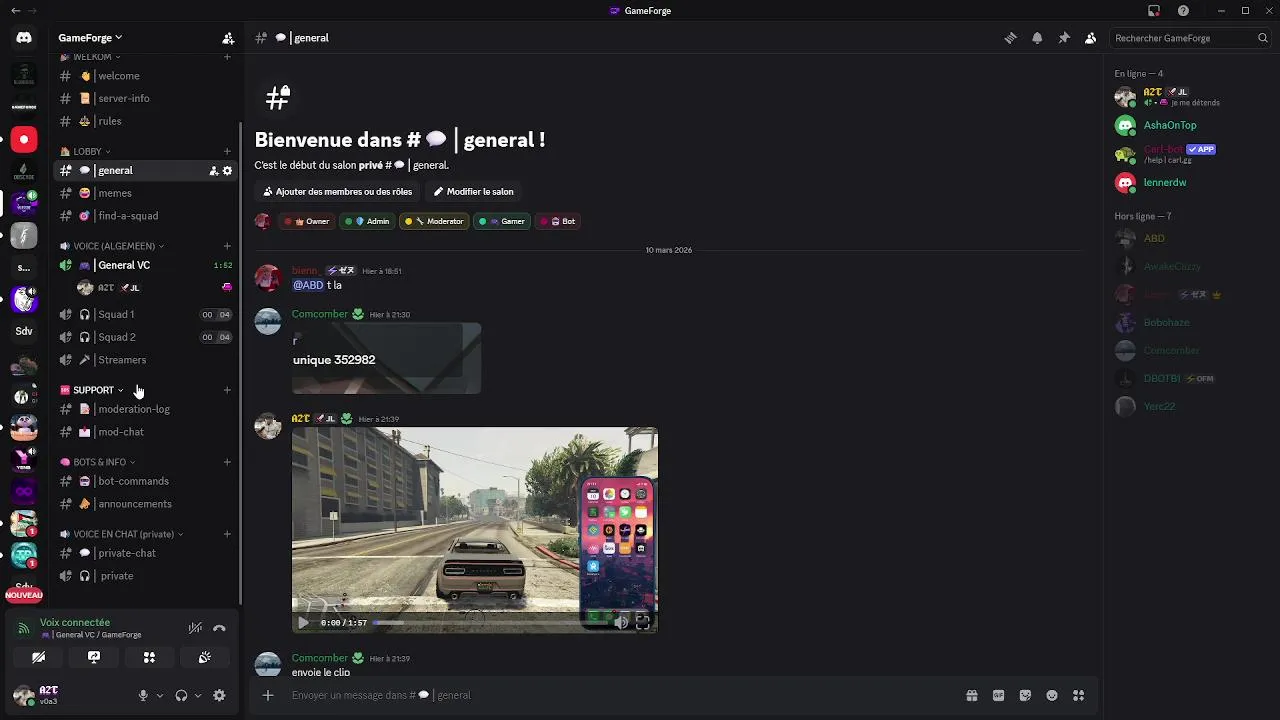Click the Moderator role chip
This screenshot has height=720, width=1280.
434,221
